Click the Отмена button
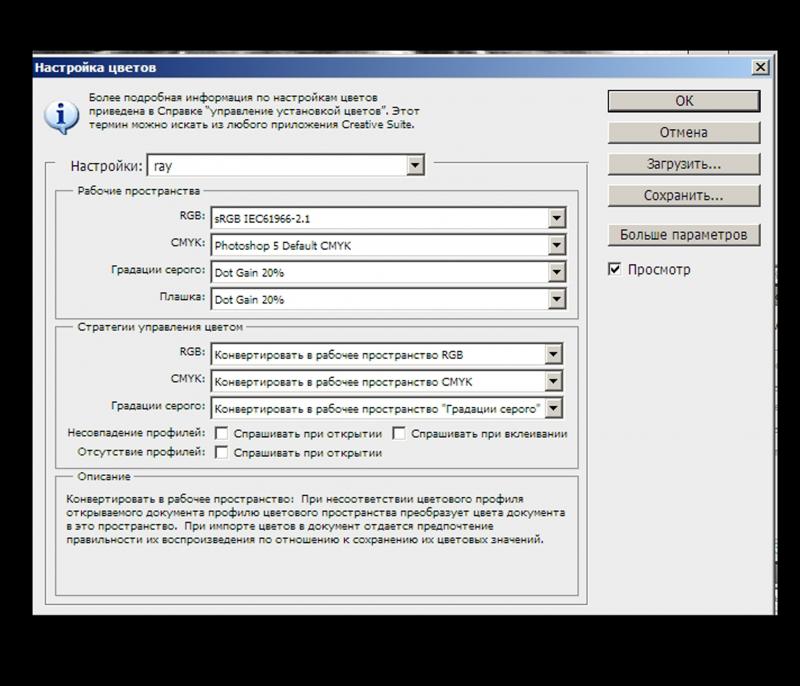Screen dimensions: 800x686 pyautogui.click(x=684, y=133)
